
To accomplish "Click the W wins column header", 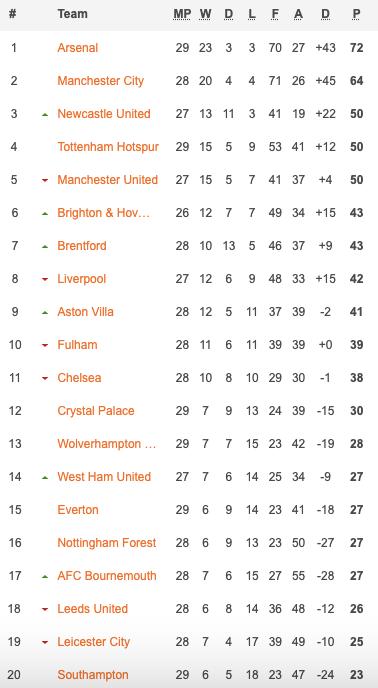I will pyautogui.click(x=205, y=14).
